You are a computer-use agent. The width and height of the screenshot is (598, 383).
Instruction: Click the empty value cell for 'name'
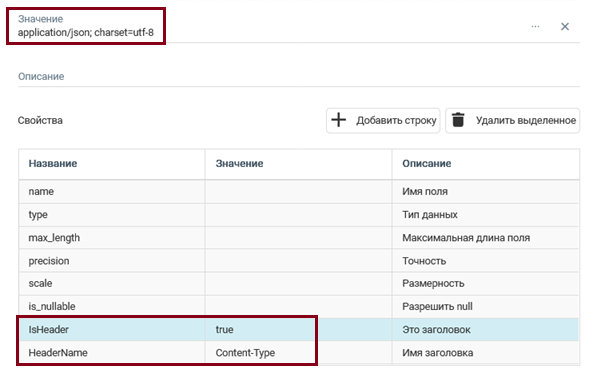pyautogui.click(x=298, y=192)
